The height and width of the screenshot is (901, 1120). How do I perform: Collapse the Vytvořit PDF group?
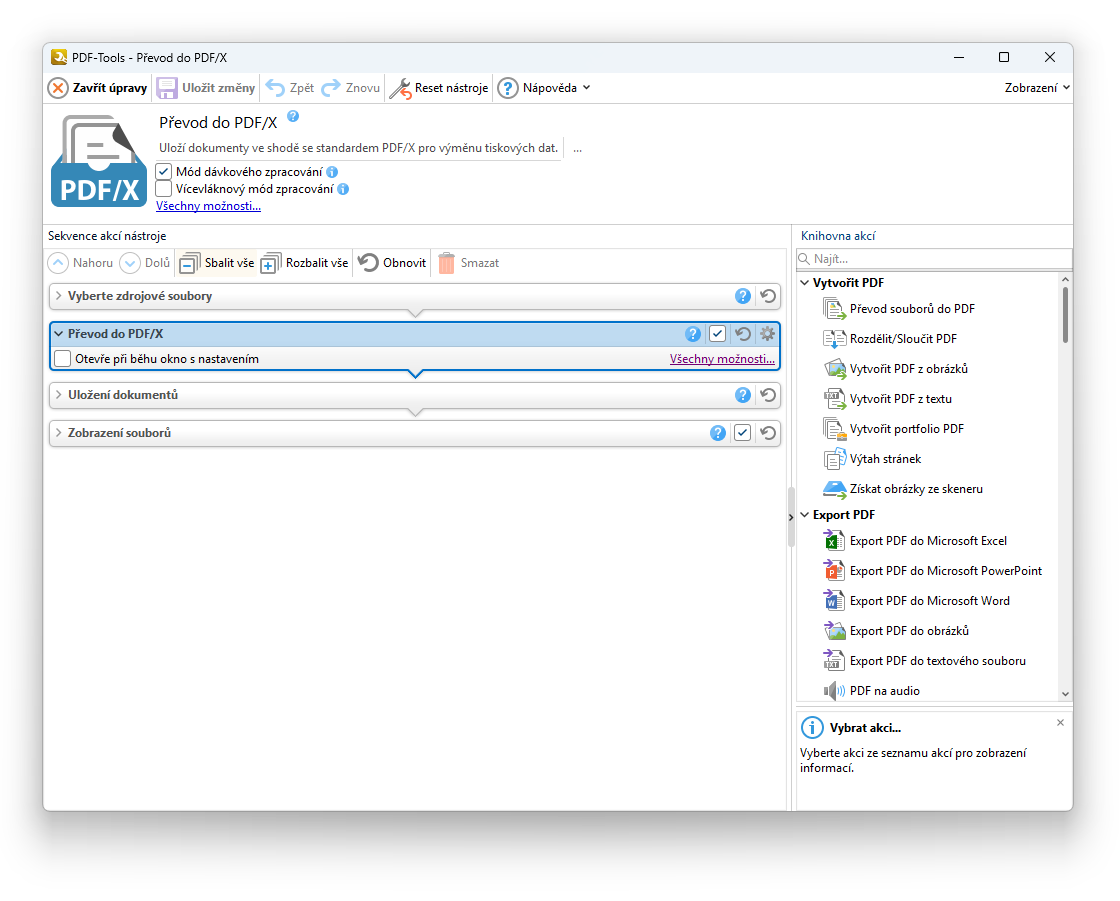805,283
